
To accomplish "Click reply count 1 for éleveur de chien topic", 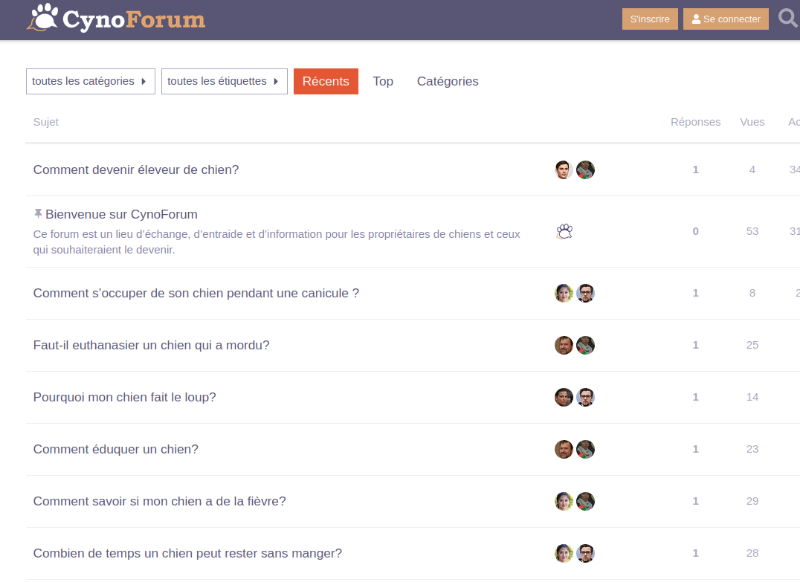I will pyautogui.click(x=695, y=169).
